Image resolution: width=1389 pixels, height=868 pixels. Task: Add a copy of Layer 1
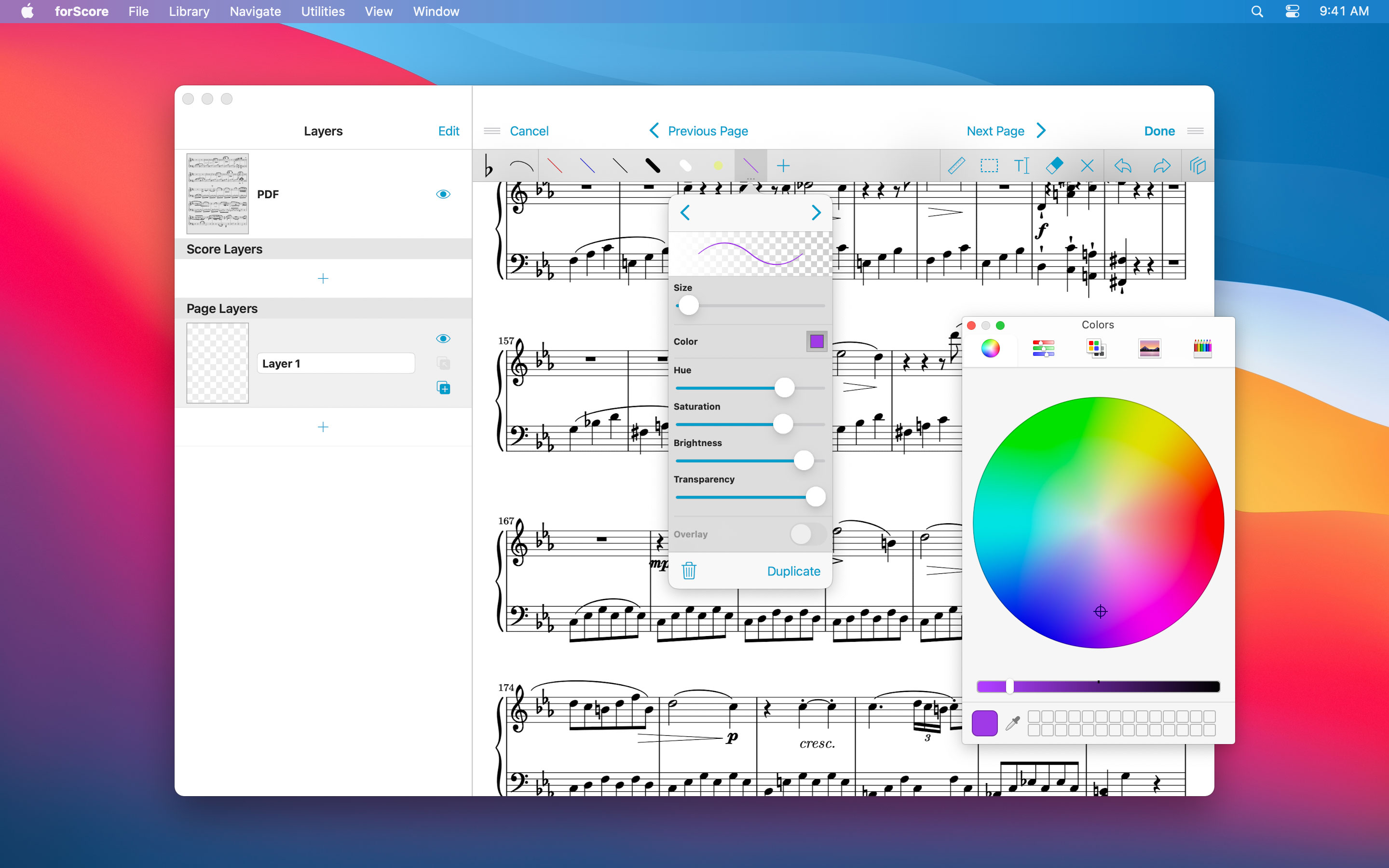pyautogui.click(x=443, y=388)
